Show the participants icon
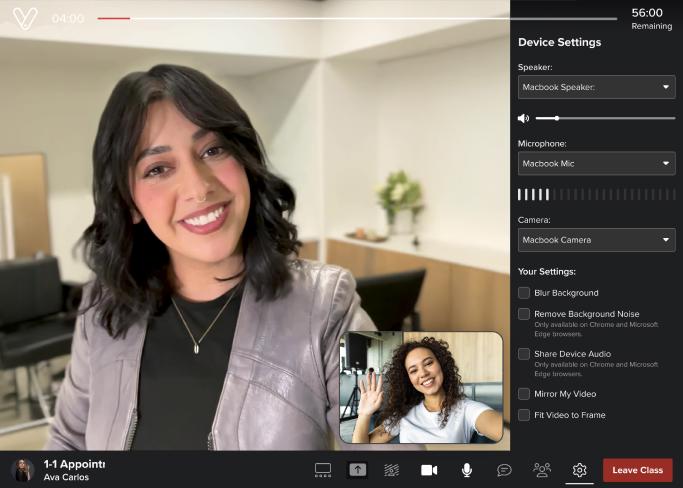This screenshot has width=683, height=488. [542, 470]
